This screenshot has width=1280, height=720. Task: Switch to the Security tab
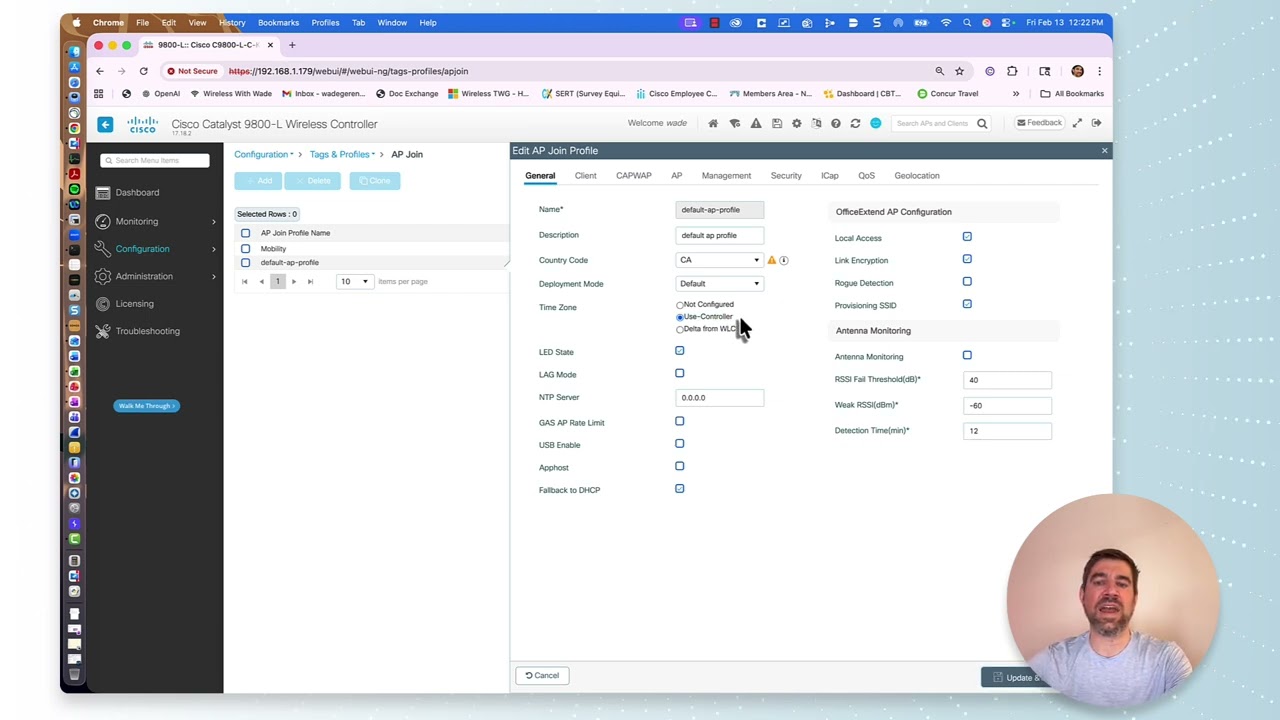(x=786, y=176)
